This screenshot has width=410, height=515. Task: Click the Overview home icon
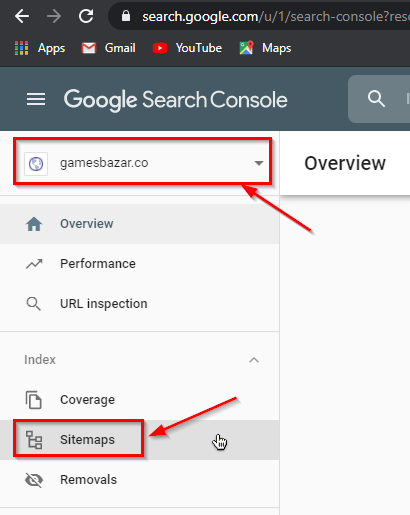34,224
